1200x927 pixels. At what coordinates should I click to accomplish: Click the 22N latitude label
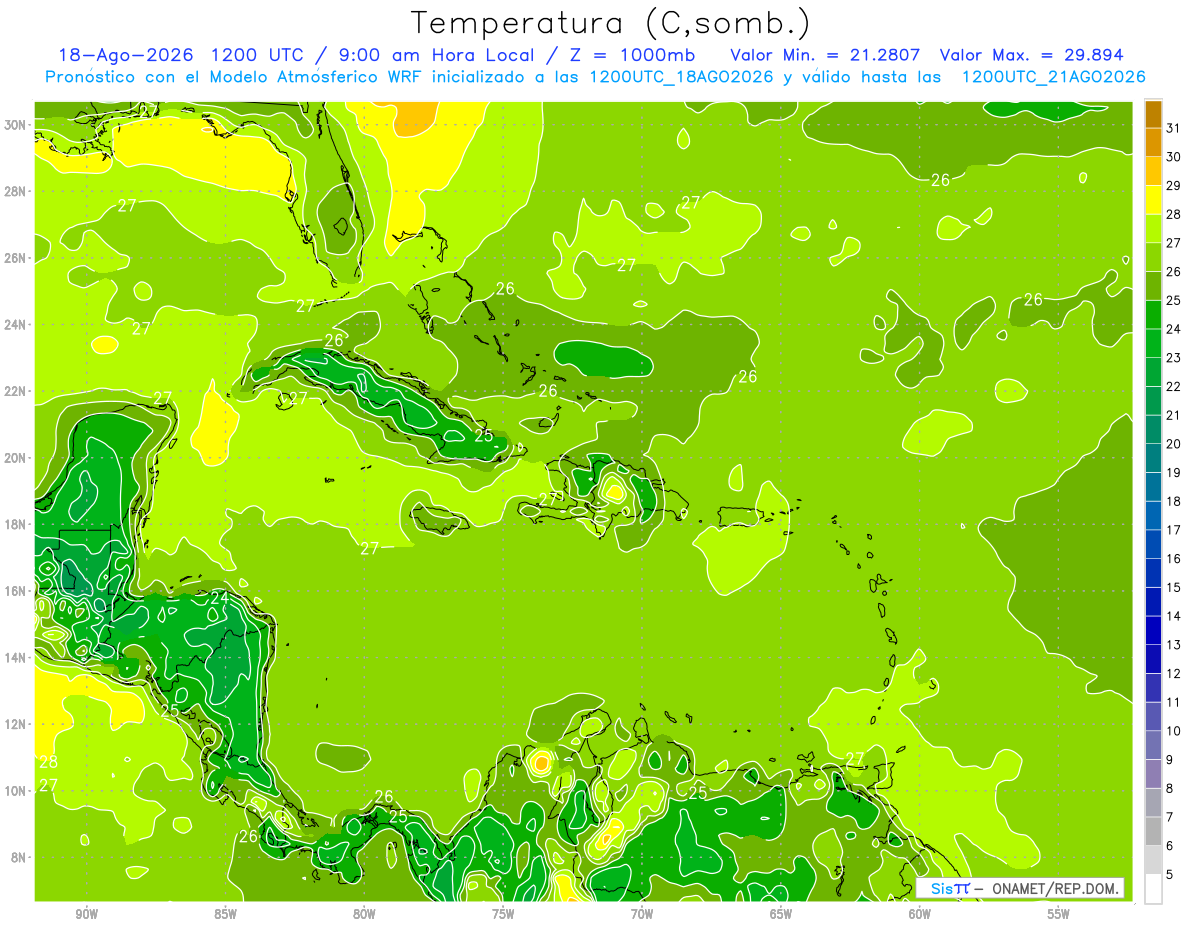coord(17,391)
